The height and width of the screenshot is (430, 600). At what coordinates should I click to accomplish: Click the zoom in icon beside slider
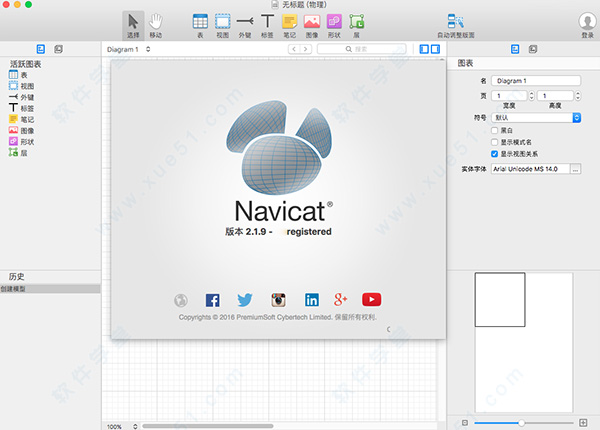[x=583, y=423]
